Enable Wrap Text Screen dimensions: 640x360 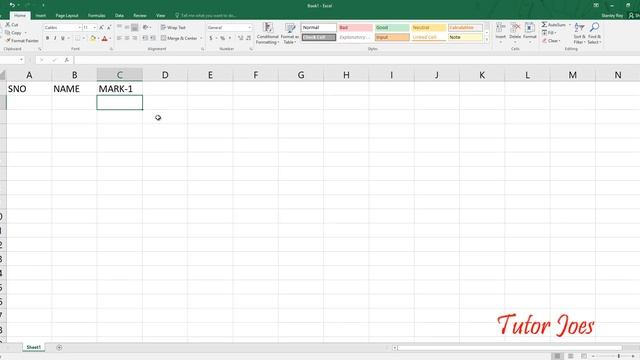[173, 27]
